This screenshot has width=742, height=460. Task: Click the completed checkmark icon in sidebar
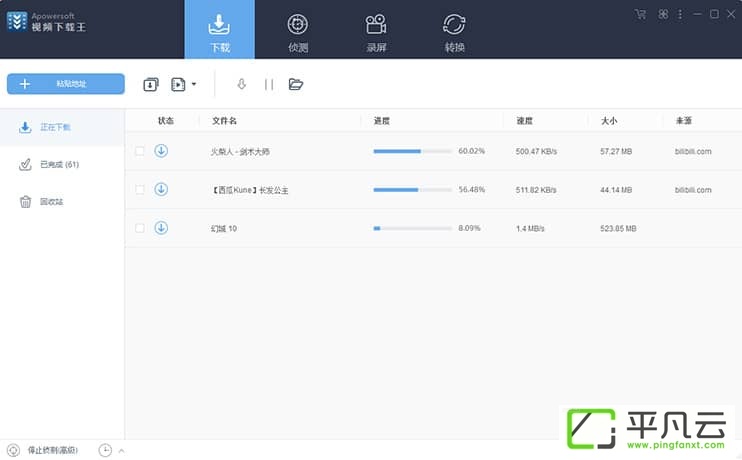25,164
